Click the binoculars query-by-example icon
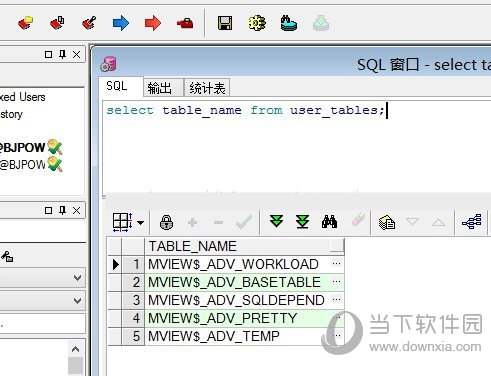 click(x=329, y=222)
